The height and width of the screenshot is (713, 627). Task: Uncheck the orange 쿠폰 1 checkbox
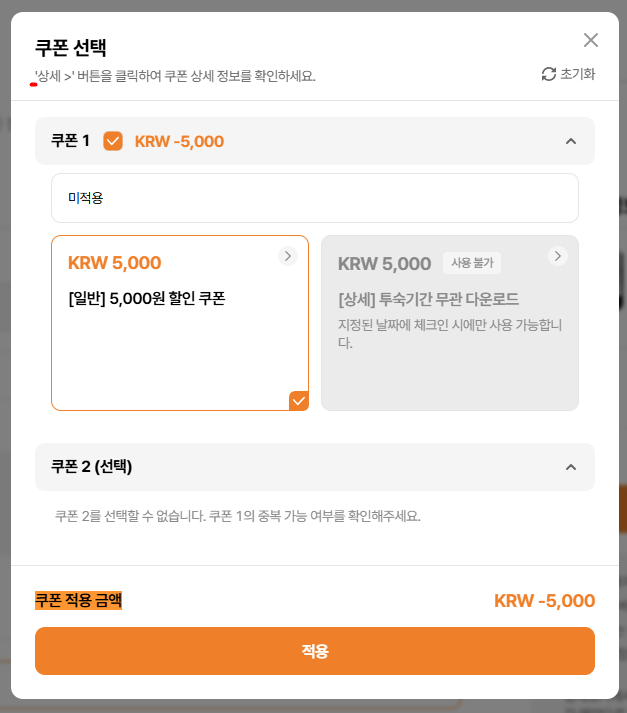click(x=113, y=141)
